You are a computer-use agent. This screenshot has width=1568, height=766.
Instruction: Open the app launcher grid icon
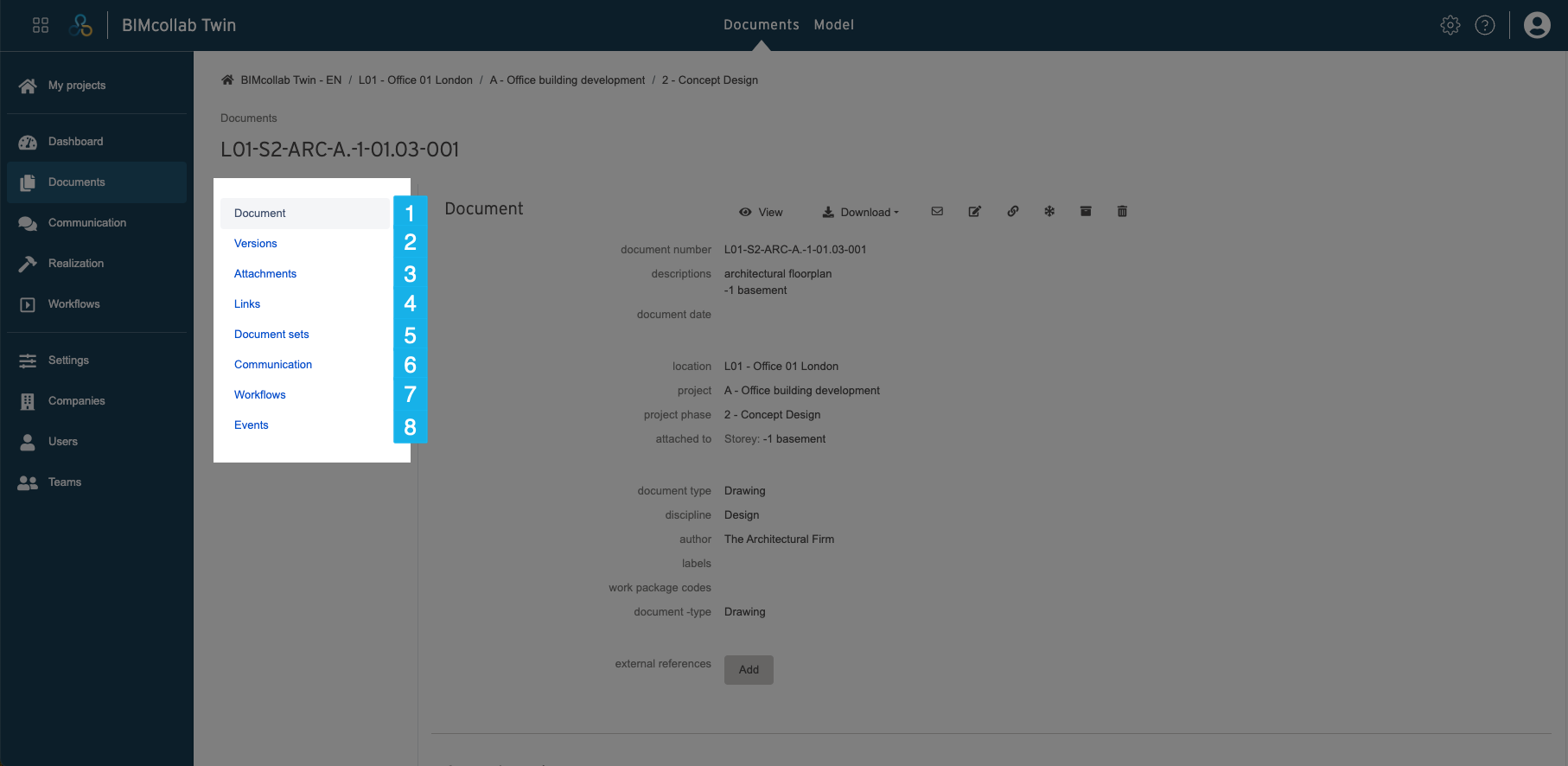[x=41, y=25]
